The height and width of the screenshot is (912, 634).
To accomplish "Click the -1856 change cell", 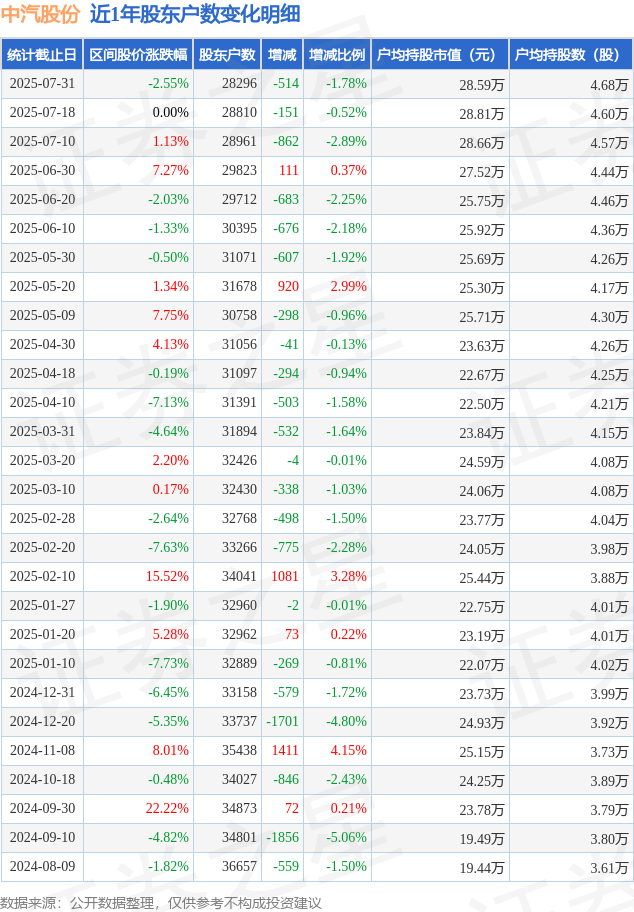I will (x=282, y=838).
